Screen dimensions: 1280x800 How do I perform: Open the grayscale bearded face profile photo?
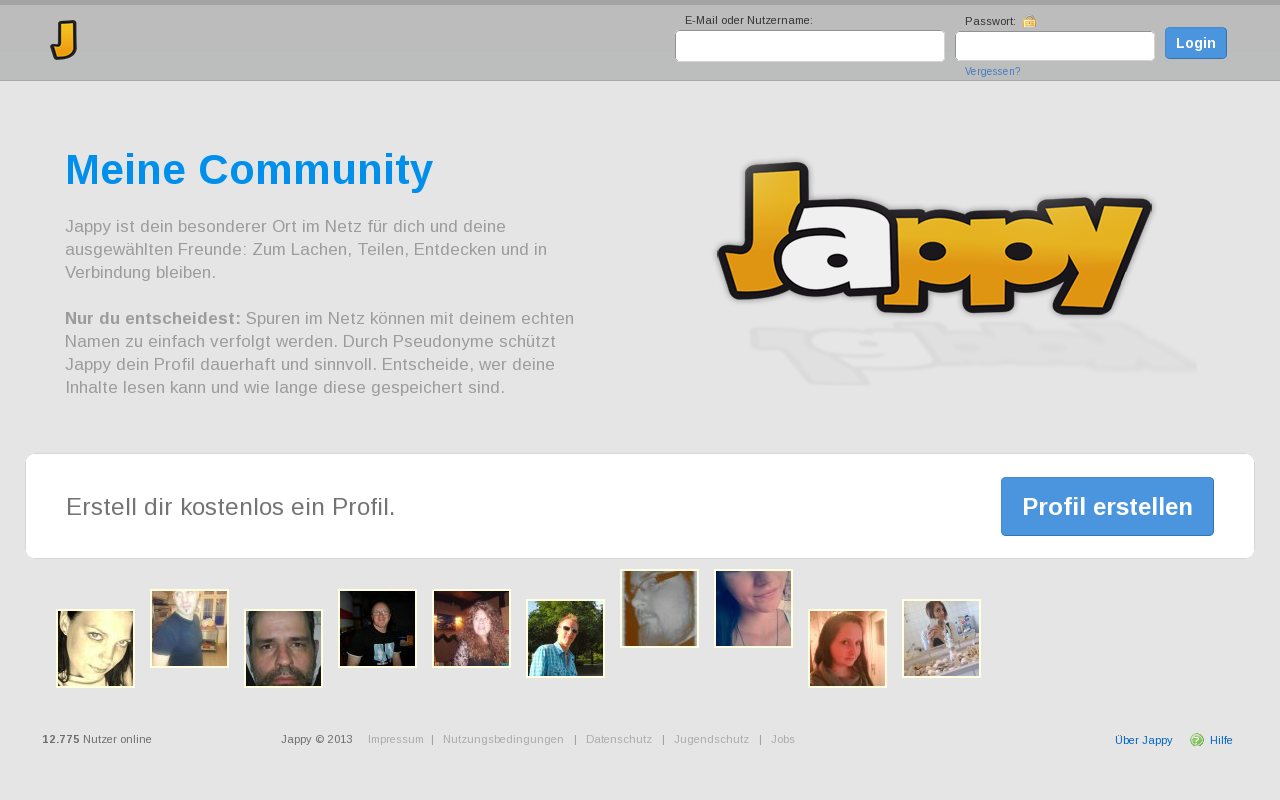pos(659,608)
